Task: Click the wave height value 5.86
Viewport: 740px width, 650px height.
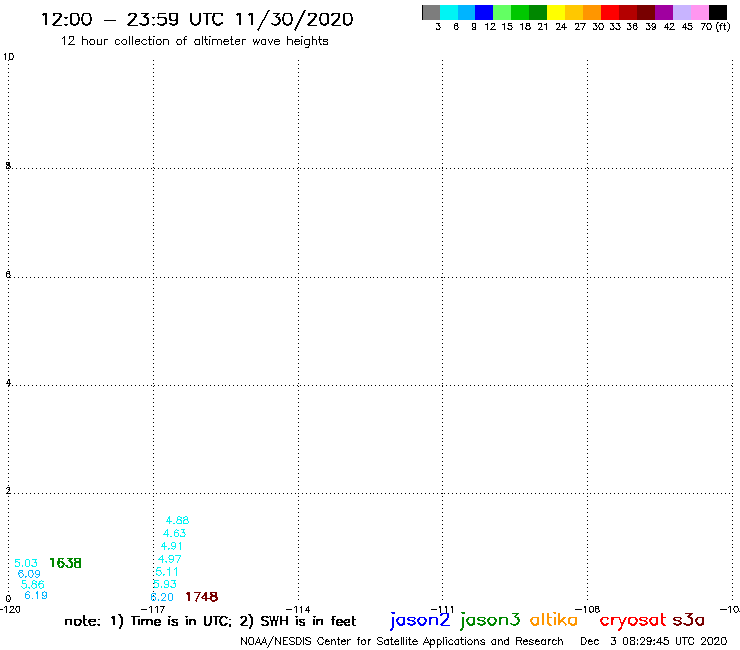Action: pyautogui.click(x=33, y=584)
